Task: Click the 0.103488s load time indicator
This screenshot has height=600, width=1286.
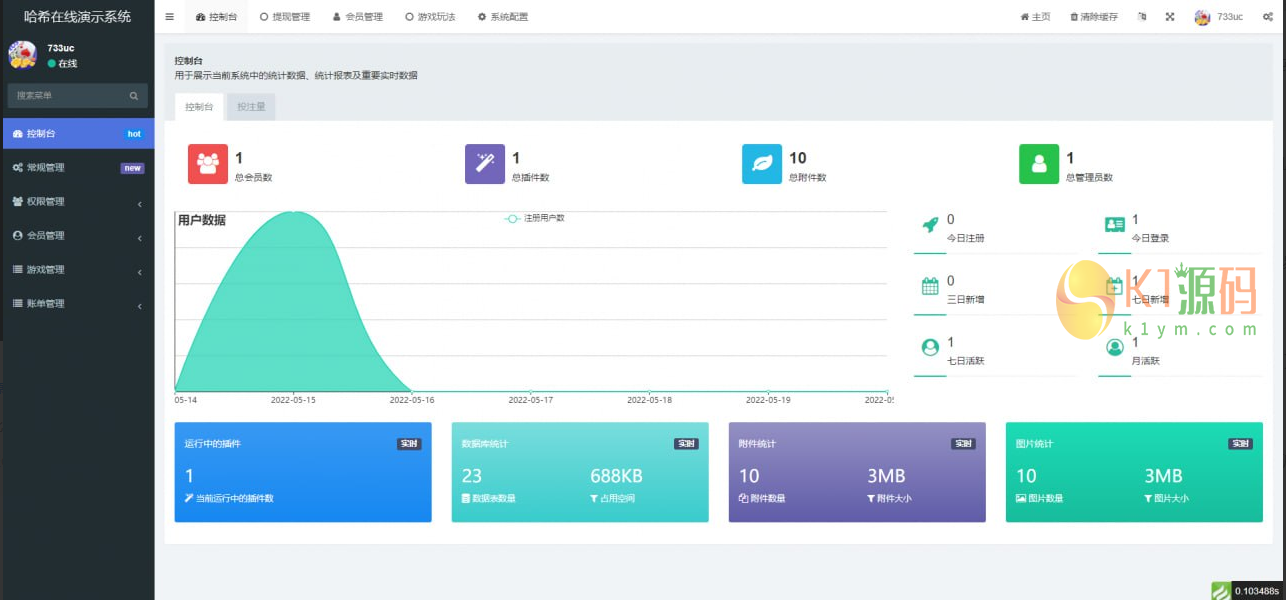Action: (1258, 591)
